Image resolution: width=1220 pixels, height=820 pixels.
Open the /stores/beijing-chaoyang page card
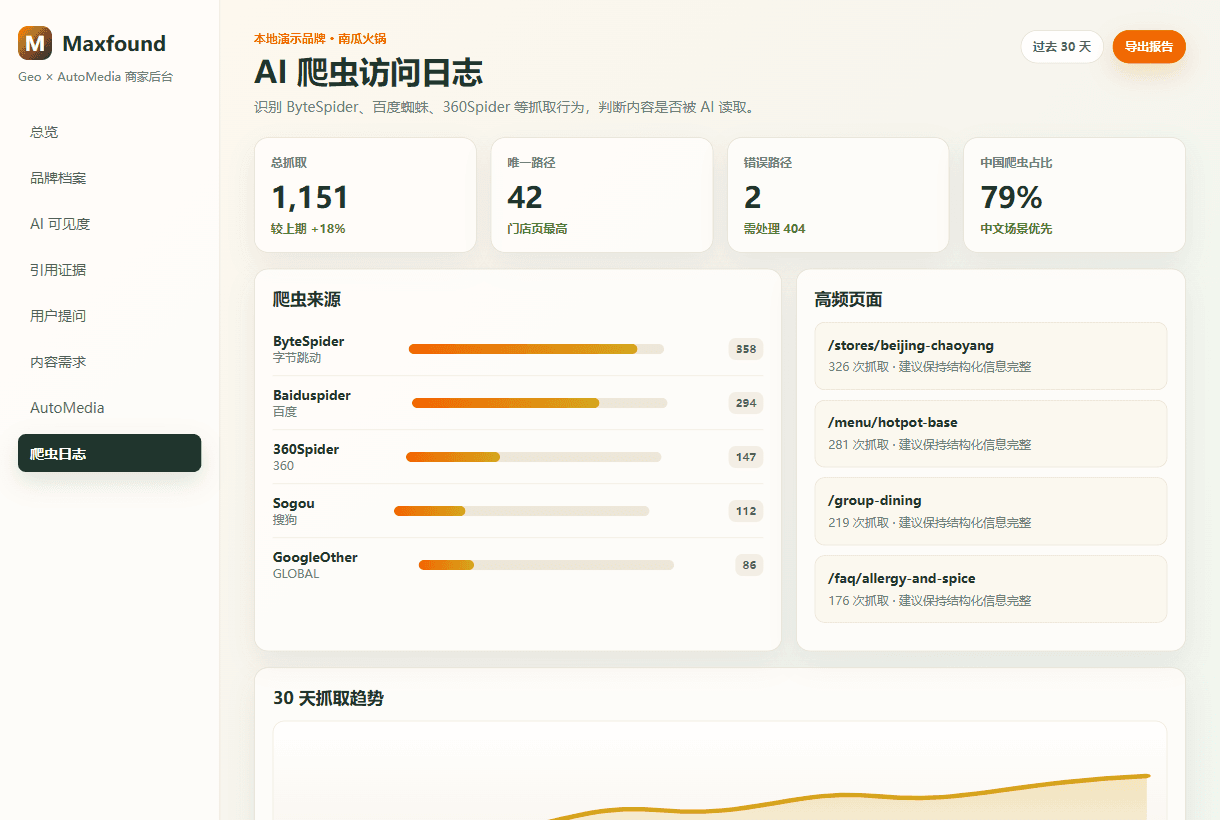point(991,356)
